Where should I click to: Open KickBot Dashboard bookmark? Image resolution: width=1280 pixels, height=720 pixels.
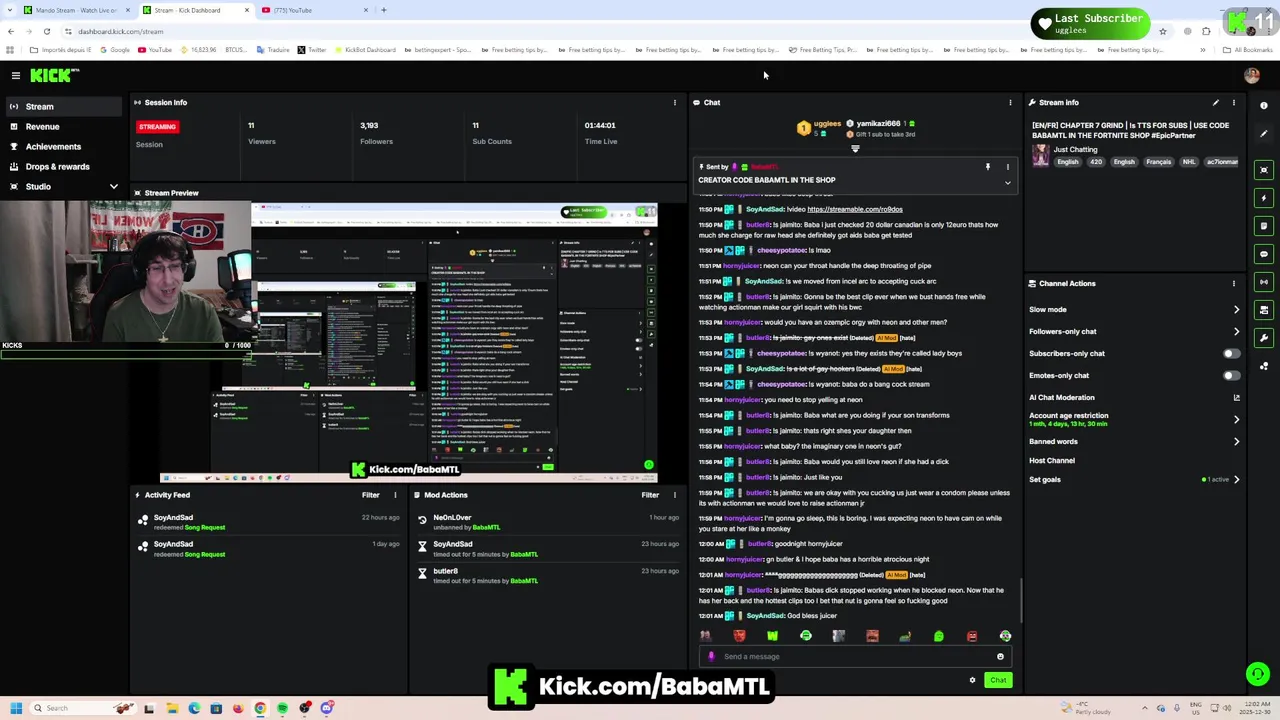click(x=365, y=50)
